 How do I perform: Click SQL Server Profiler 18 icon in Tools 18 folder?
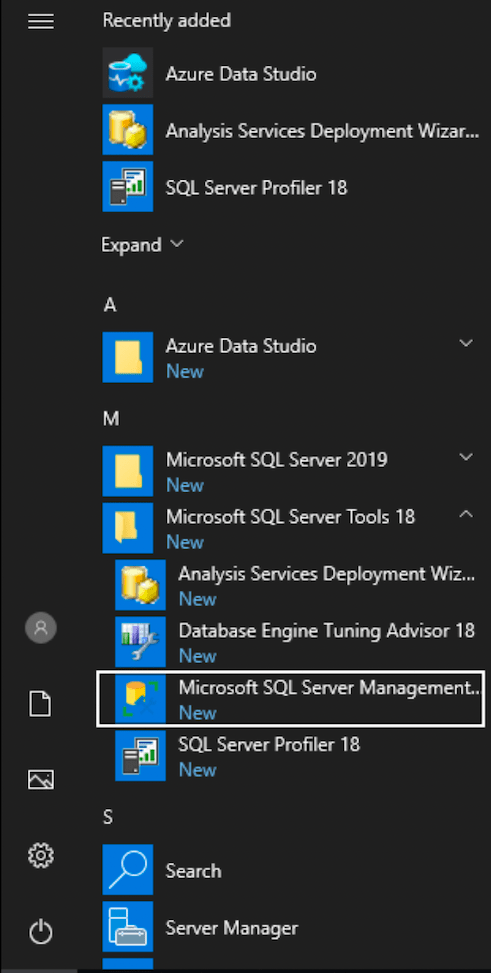click(x=140, y=756)
